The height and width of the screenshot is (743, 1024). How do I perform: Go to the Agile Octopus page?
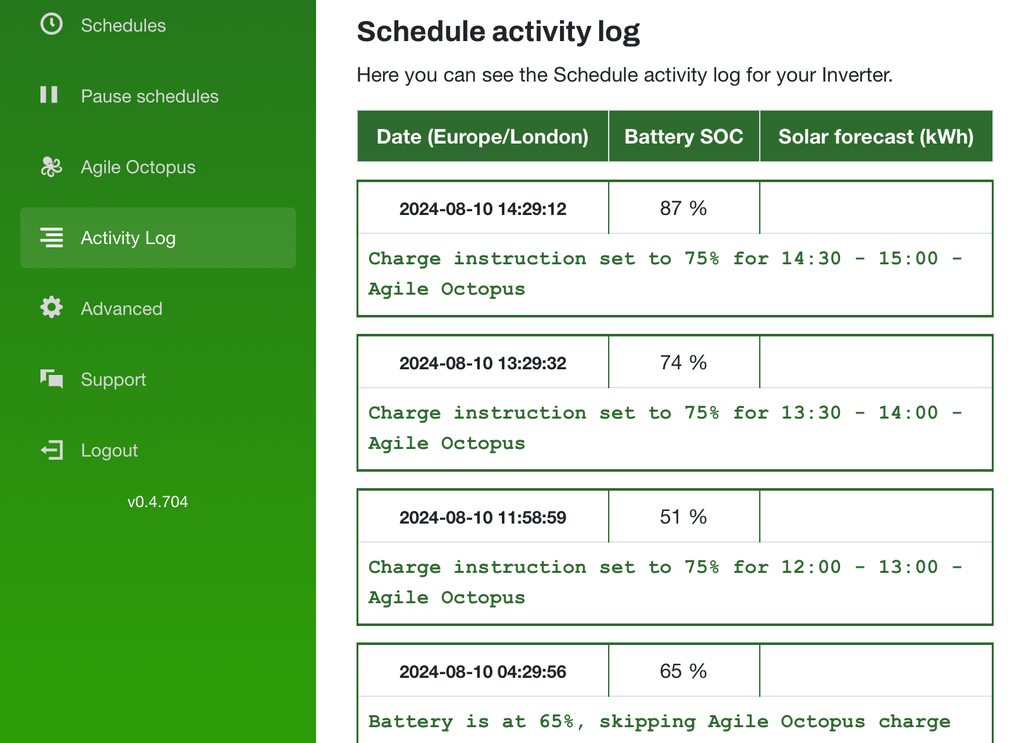[x=138, y=167]
